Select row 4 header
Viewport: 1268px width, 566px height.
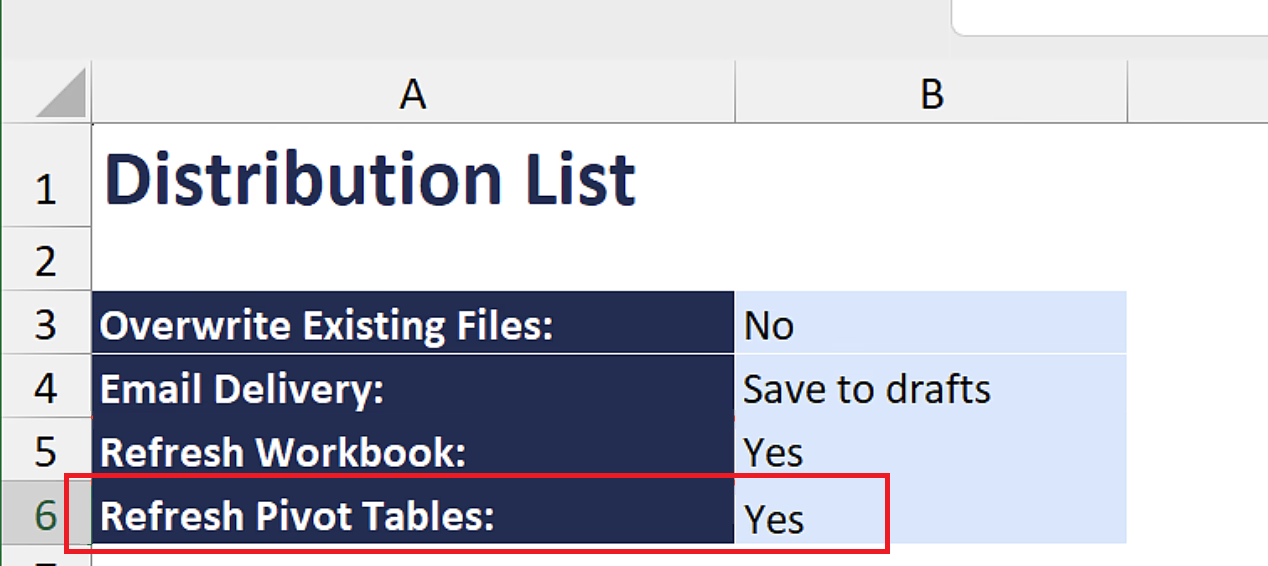tap(47, 386)
